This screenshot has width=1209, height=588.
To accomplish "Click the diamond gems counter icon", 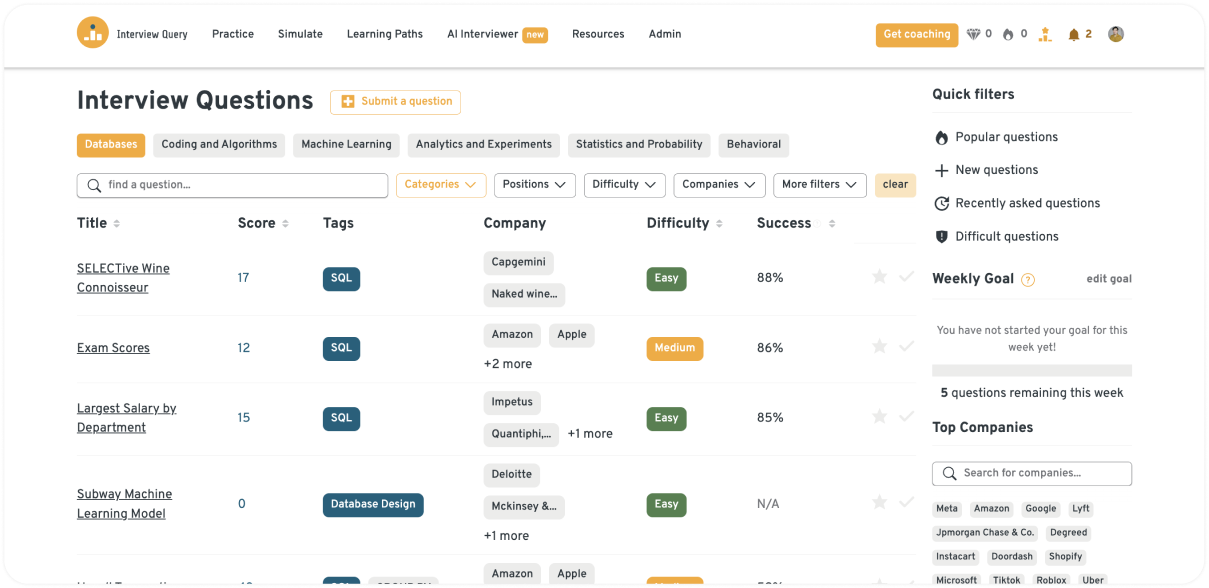I will coord(974,35).
